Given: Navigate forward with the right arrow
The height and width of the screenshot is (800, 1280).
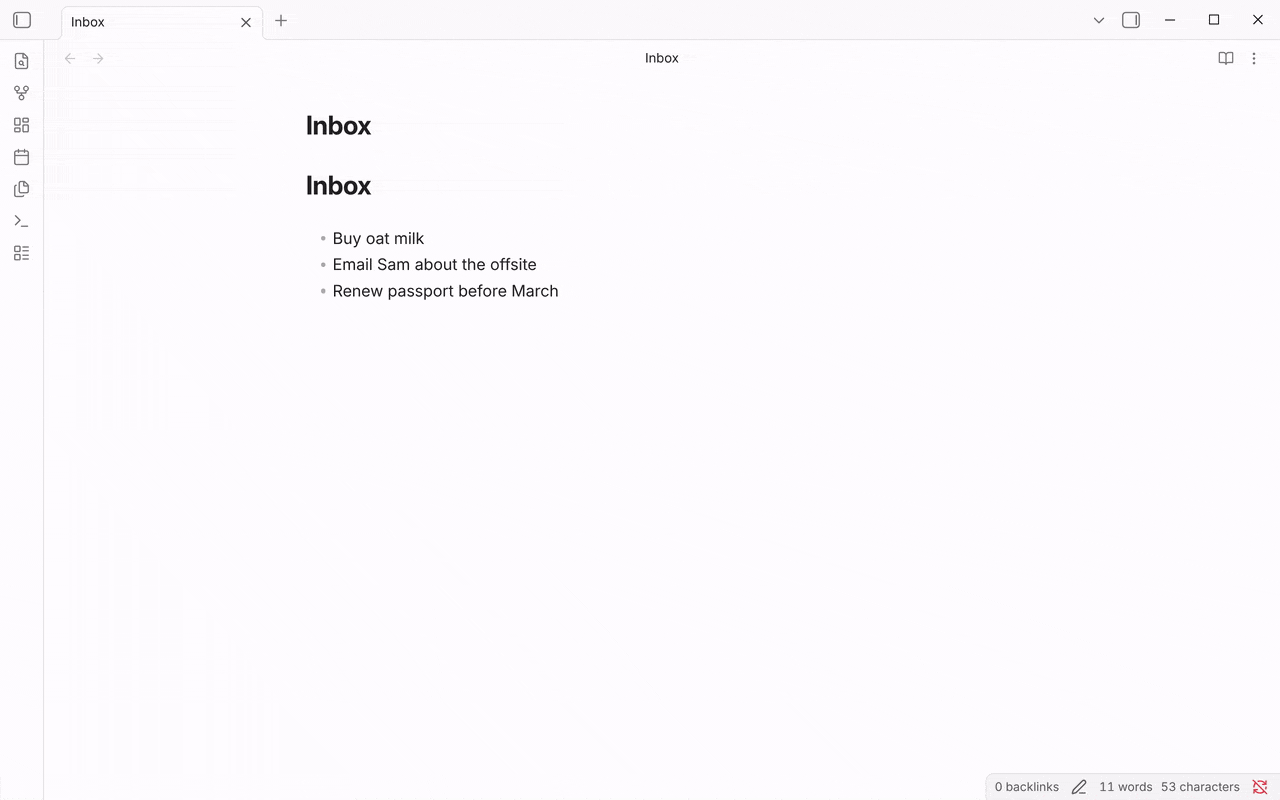Looking at the screenshot, I should pyautogui.click(x=98, y=58).
